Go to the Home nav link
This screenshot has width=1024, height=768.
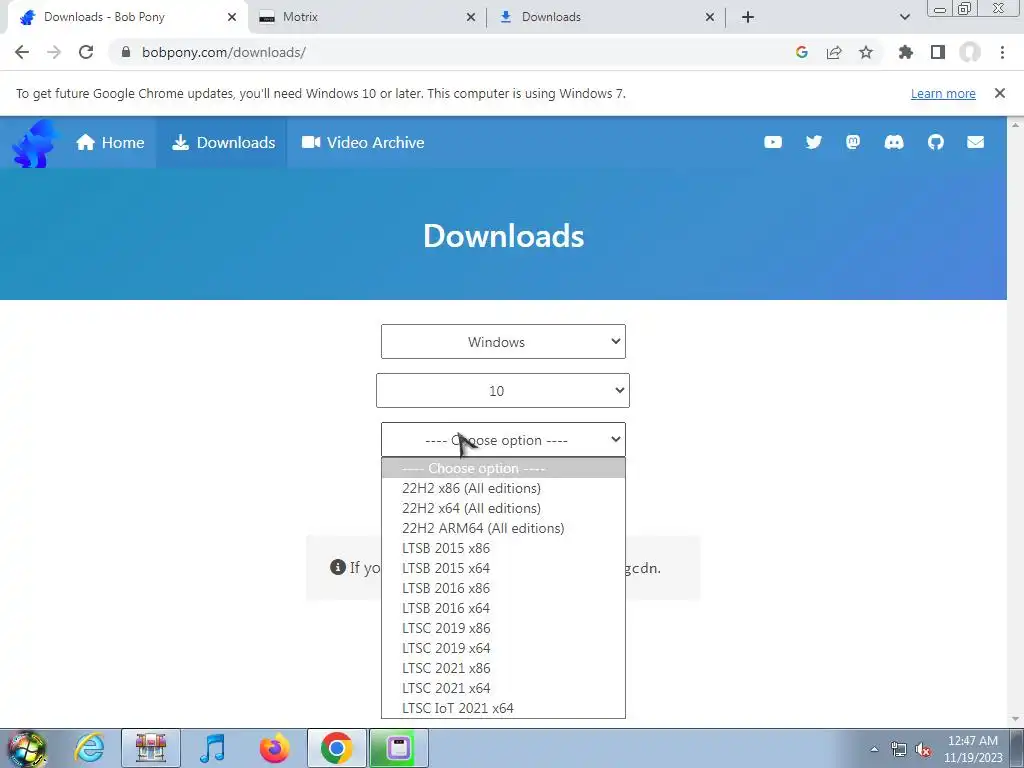110,142
